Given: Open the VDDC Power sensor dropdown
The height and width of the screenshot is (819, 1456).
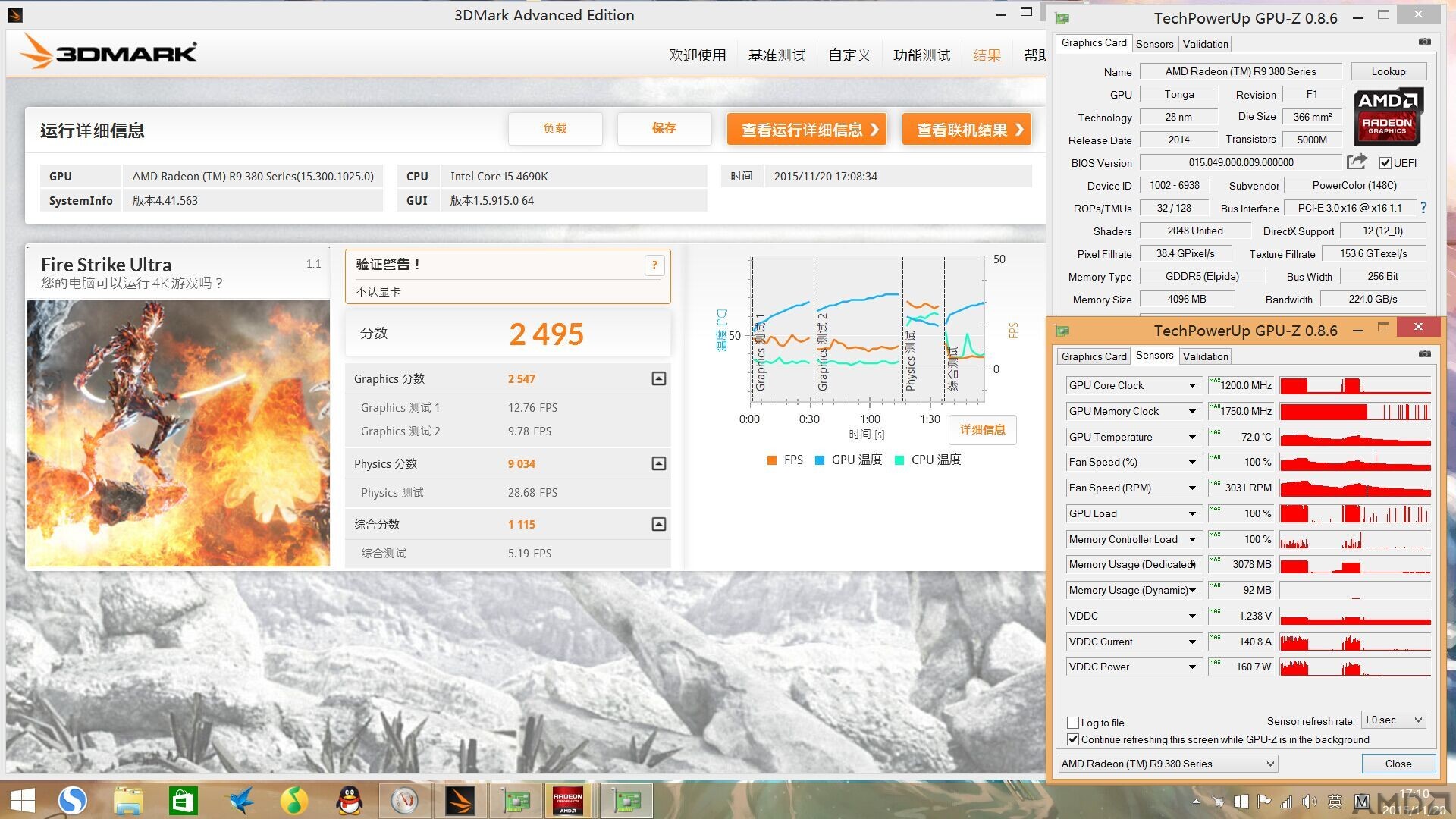Looking at the screenshot, I should (x=1192, y=667).
